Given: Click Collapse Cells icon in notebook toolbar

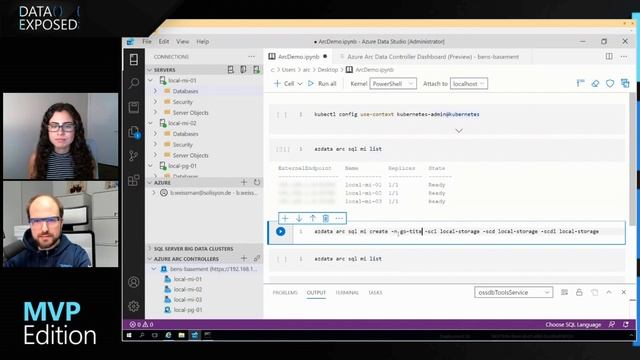Looking at the screenshot, I should 580,84.
